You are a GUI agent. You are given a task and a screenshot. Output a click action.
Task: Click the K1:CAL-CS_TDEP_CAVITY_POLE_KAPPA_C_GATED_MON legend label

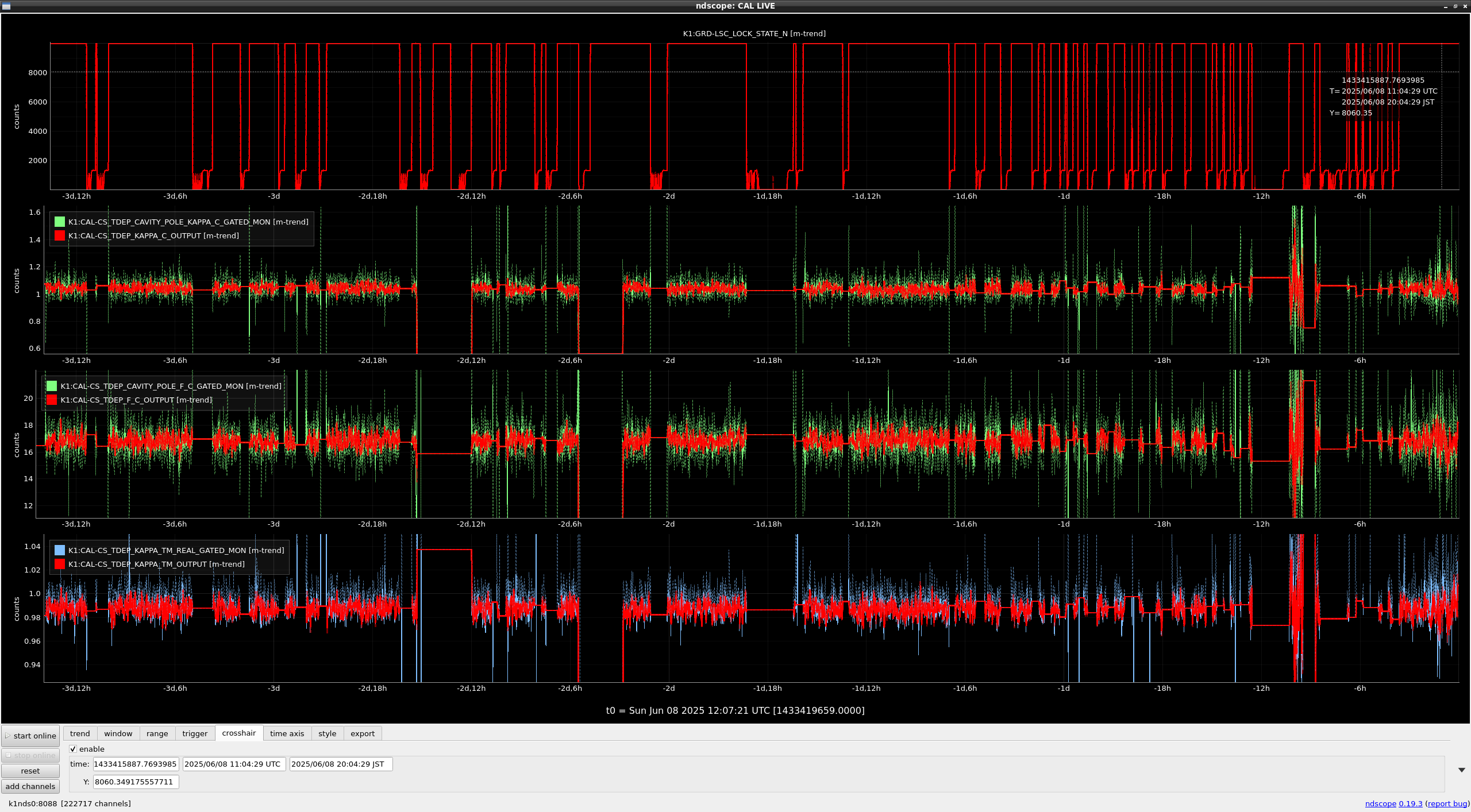(x=188, y=222)
